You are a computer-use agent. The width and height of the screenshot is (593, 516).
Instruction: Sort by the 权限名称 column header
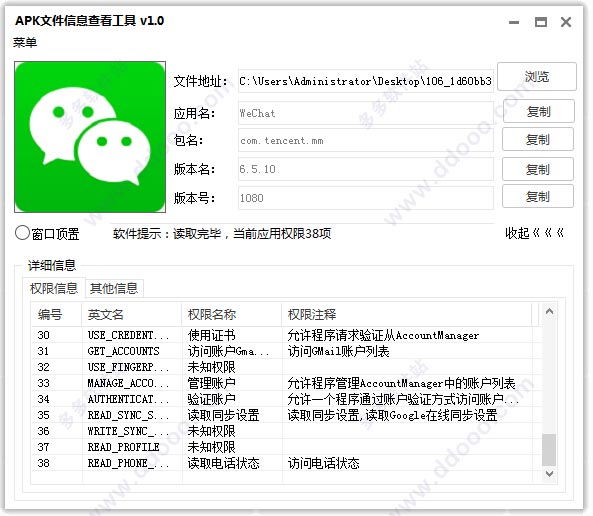point(231,314)
